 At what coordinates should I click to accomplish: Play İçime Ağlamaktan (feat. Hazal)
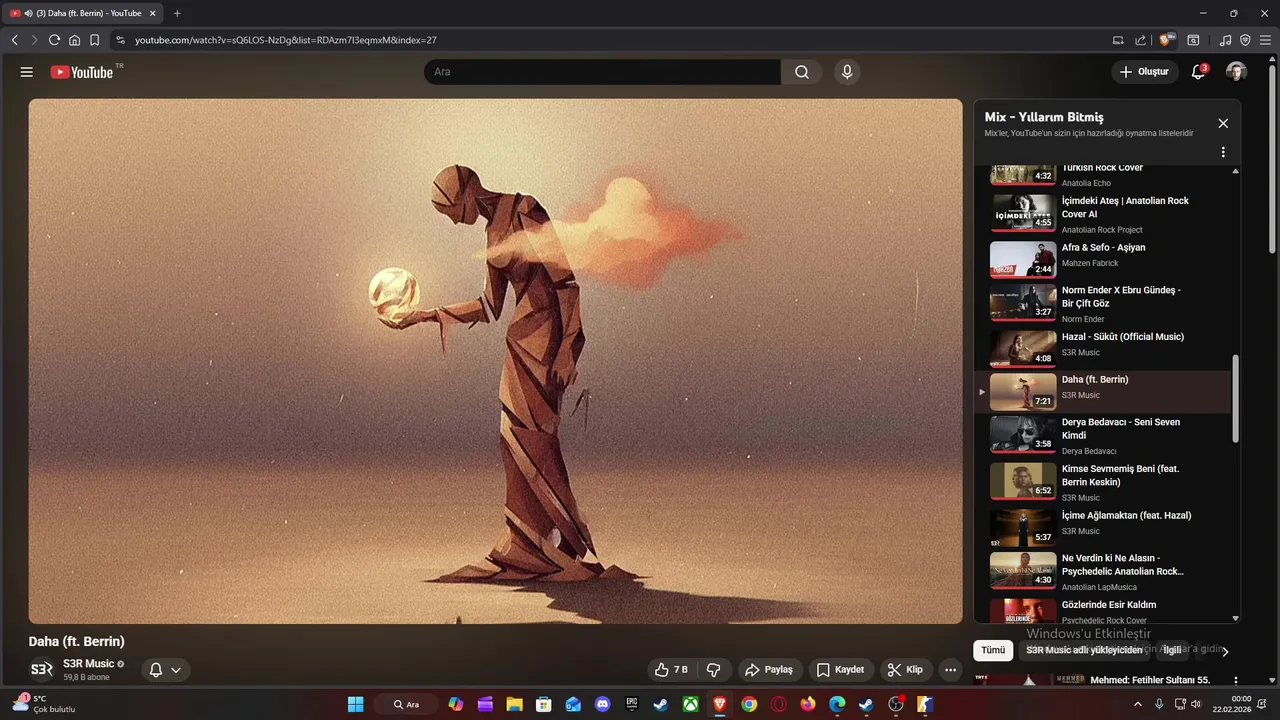coord(1103,526)
